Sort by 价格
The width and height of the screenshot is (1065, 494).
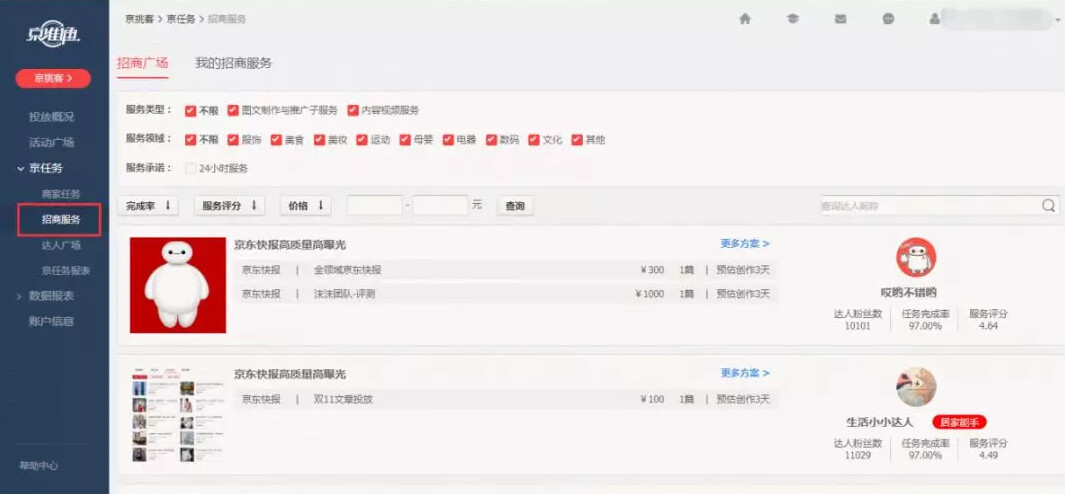(305, 205)
